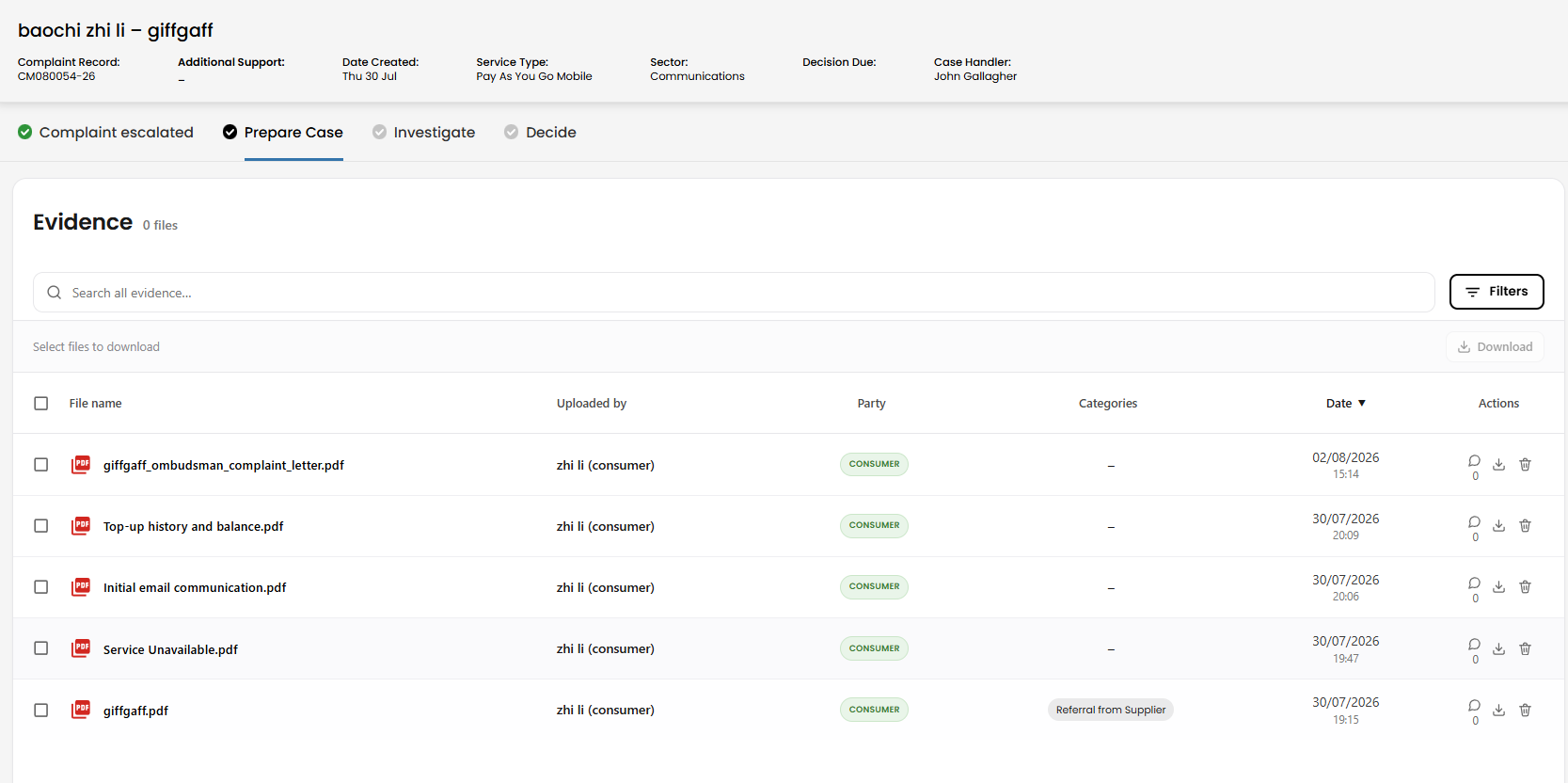Click PDF icon of giffgaff.pdf
This screenshot has width=1568, height=783.
pos(81,710)
